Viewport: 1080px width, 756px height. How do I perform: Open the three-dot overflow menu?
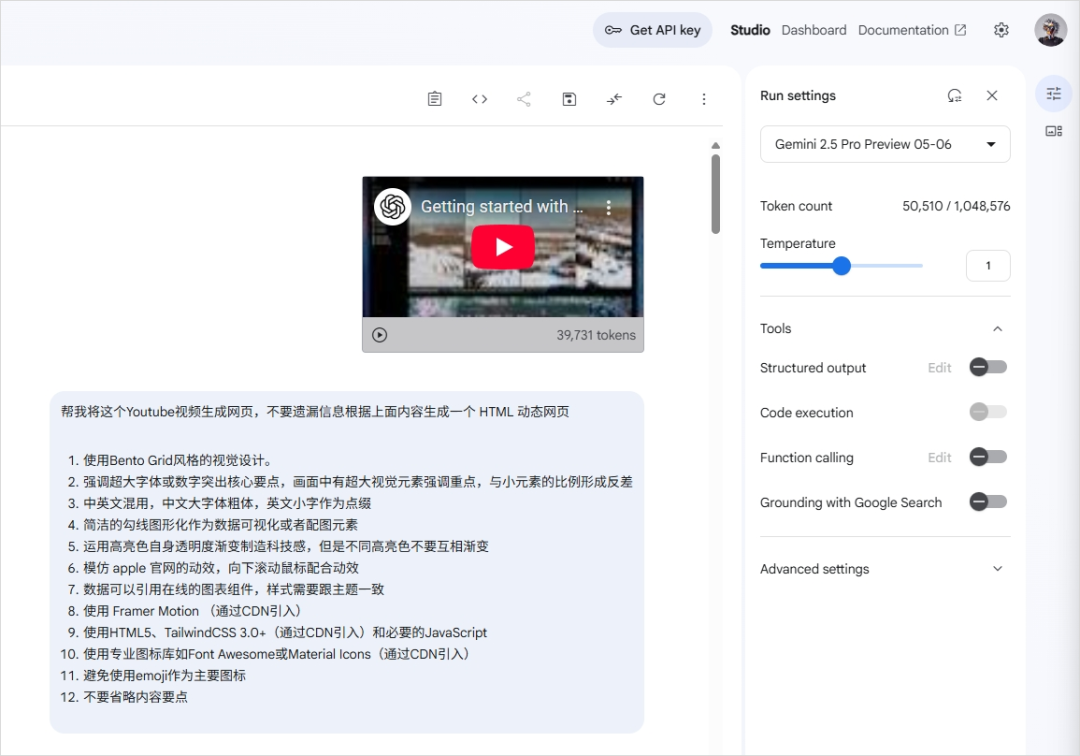(704, 98)
